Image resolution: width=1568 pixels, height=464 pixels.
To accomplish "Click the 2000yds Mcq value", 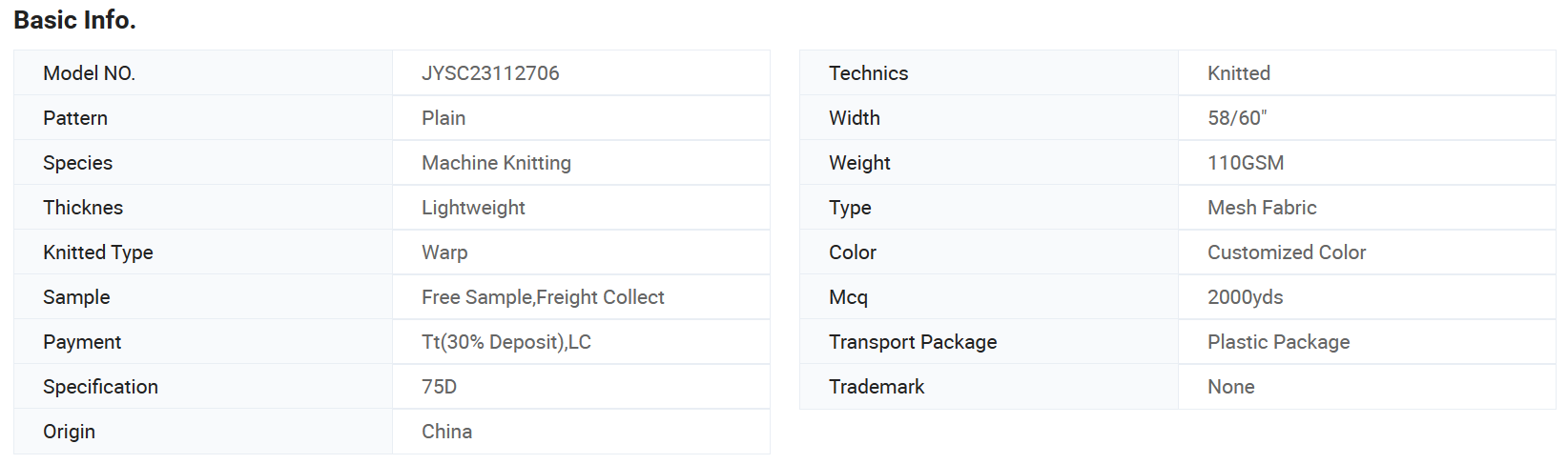I will click(x=1245, y=297).
